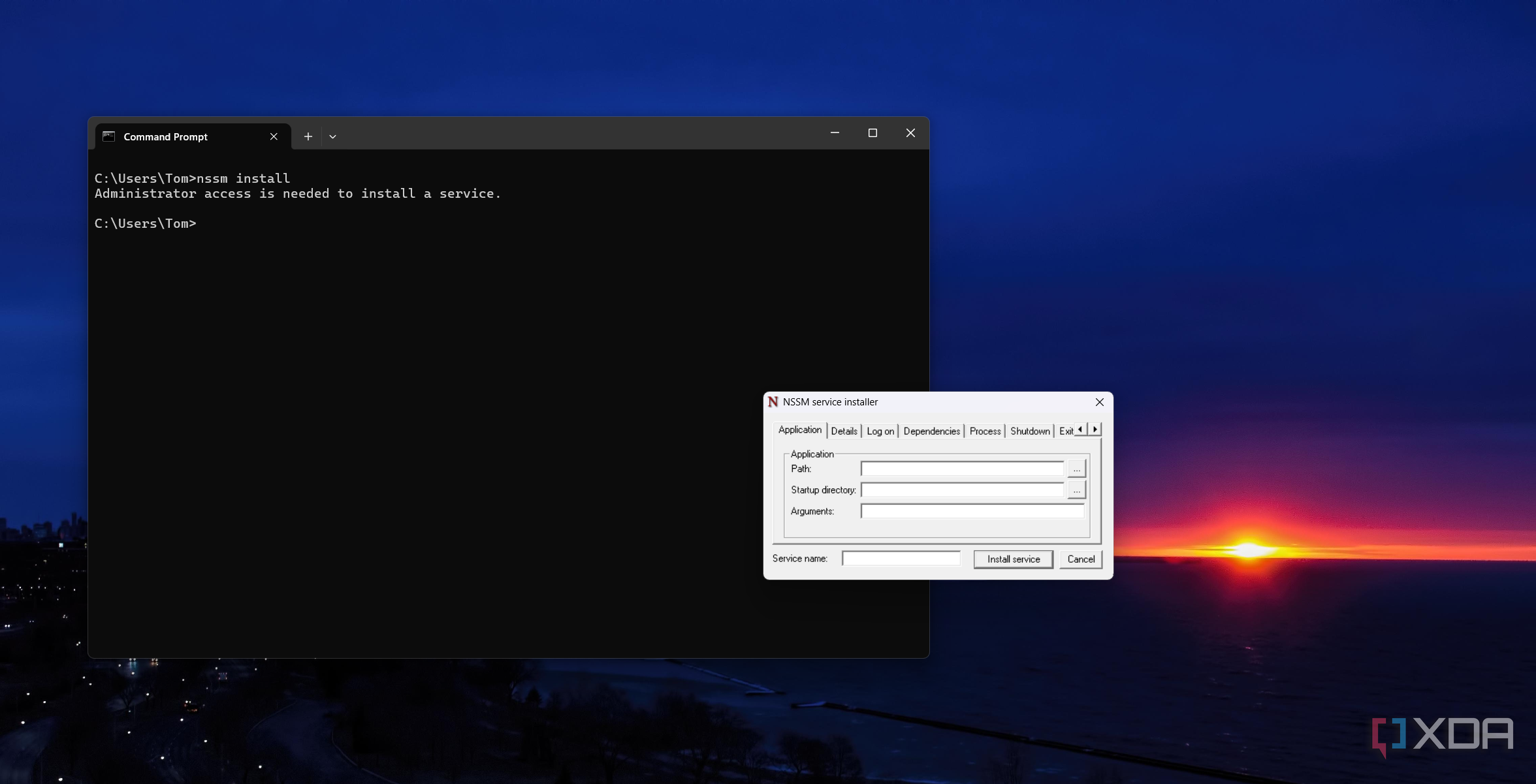
Task: Open the Log on tab
Action: pyautogui.click(x=880, y=431)
